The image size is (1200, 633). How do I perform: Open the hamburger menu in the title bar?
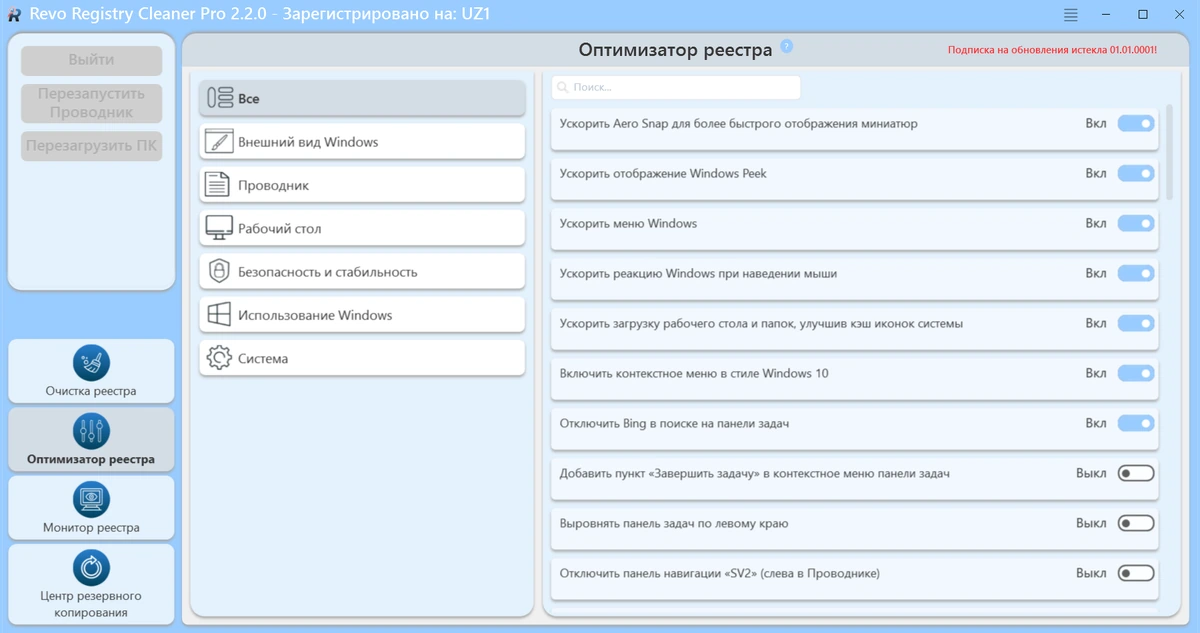tap(1071, 15)
